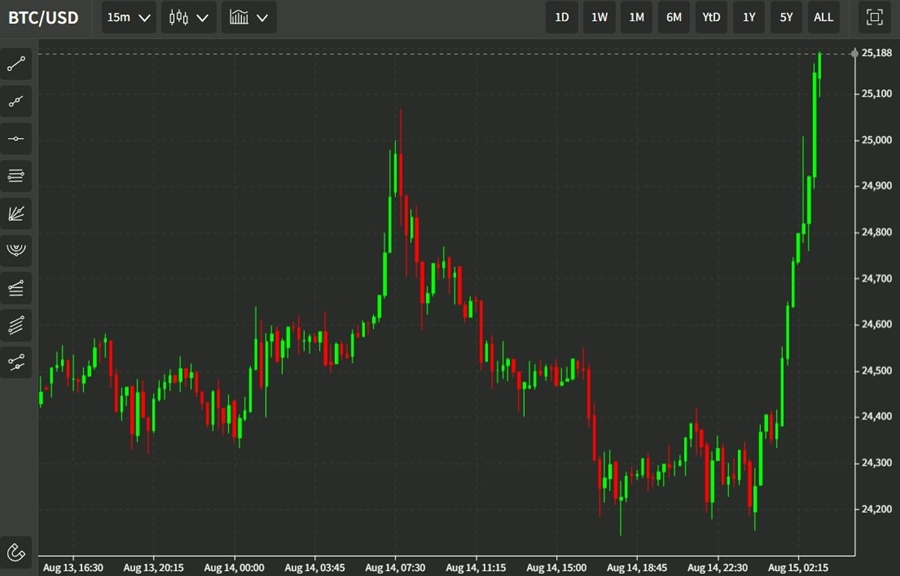The height and width of the screenshot is (576, 900).
Task: Choose the parallel channel drawing tool
Action: (16, 325)
